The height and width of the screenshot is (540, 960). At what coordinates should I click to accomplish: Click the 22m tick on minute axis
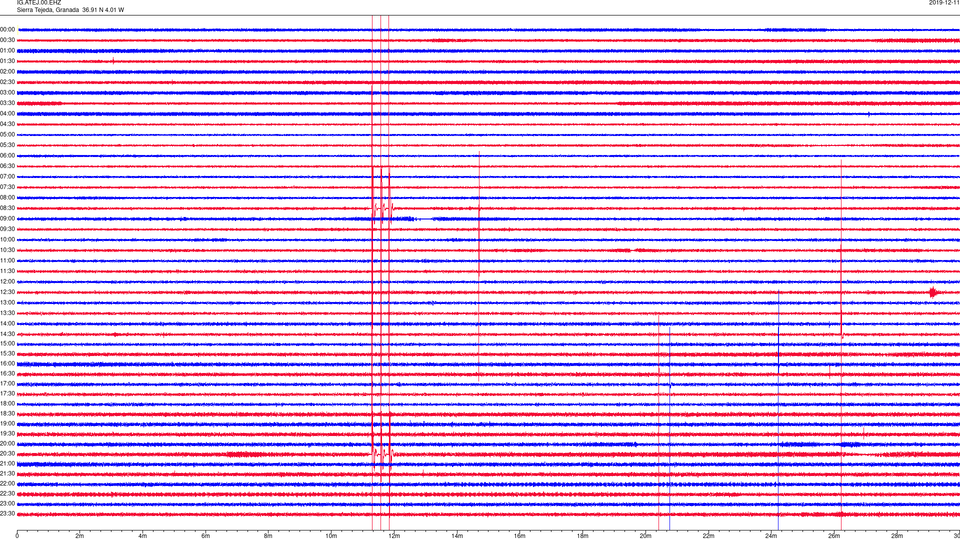coord(708,536)
